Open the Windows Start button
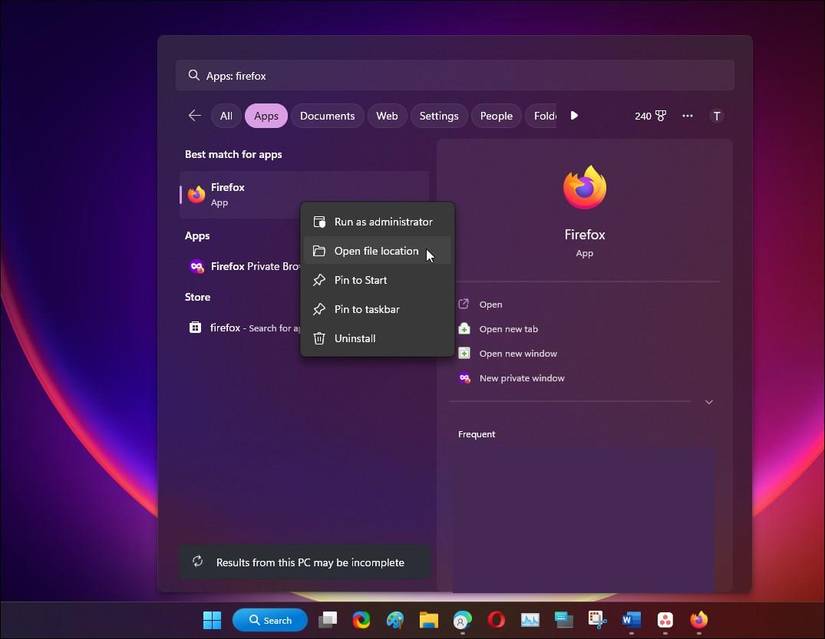Screen dimensions: 825x639 pyautogui.click(x=212, y=620)
